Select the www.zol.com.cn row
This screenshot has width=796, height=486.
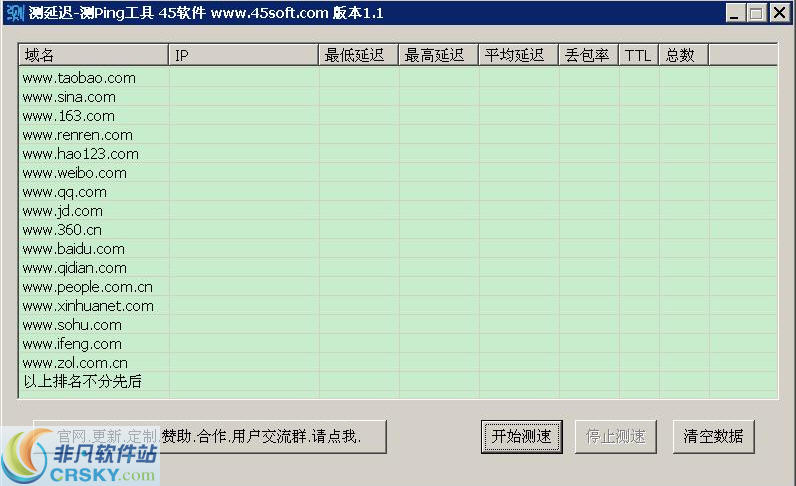click(398, 363)
